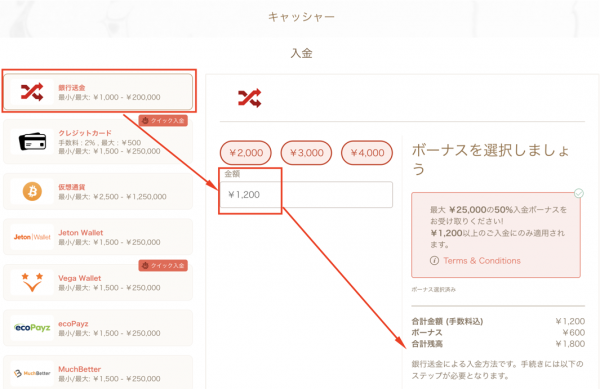Click the クイック入金 badge on credit card
The width and height of the screenshot is (600, 389).
(x=163, y=120)
